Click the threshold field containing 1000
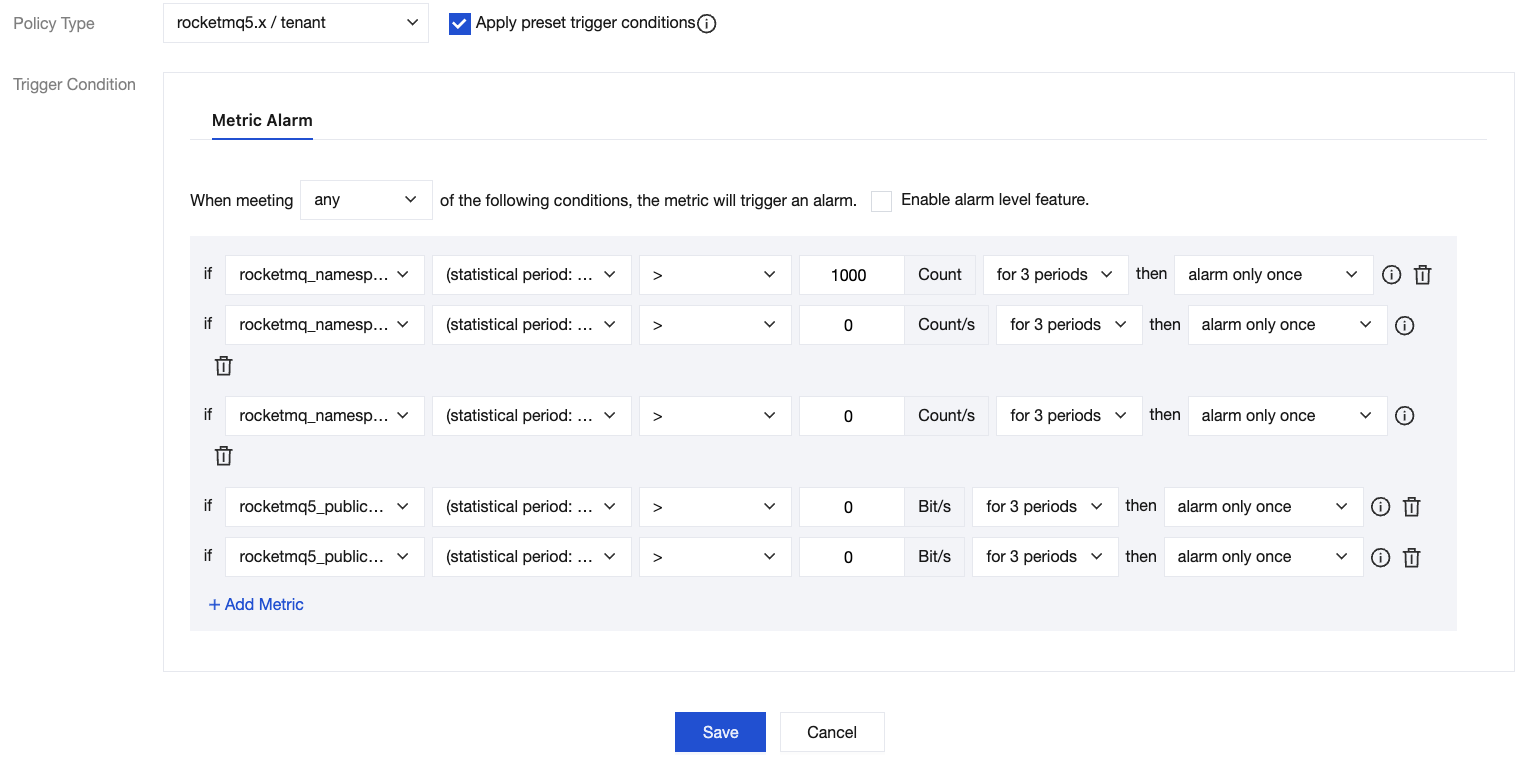The height and width of the screenshot is (762, 1534). 850,275
